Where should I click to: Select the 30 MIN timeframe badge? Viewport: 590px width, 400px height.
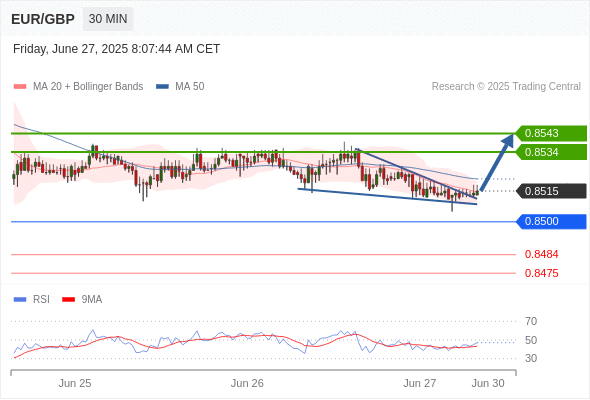[108, 19]
